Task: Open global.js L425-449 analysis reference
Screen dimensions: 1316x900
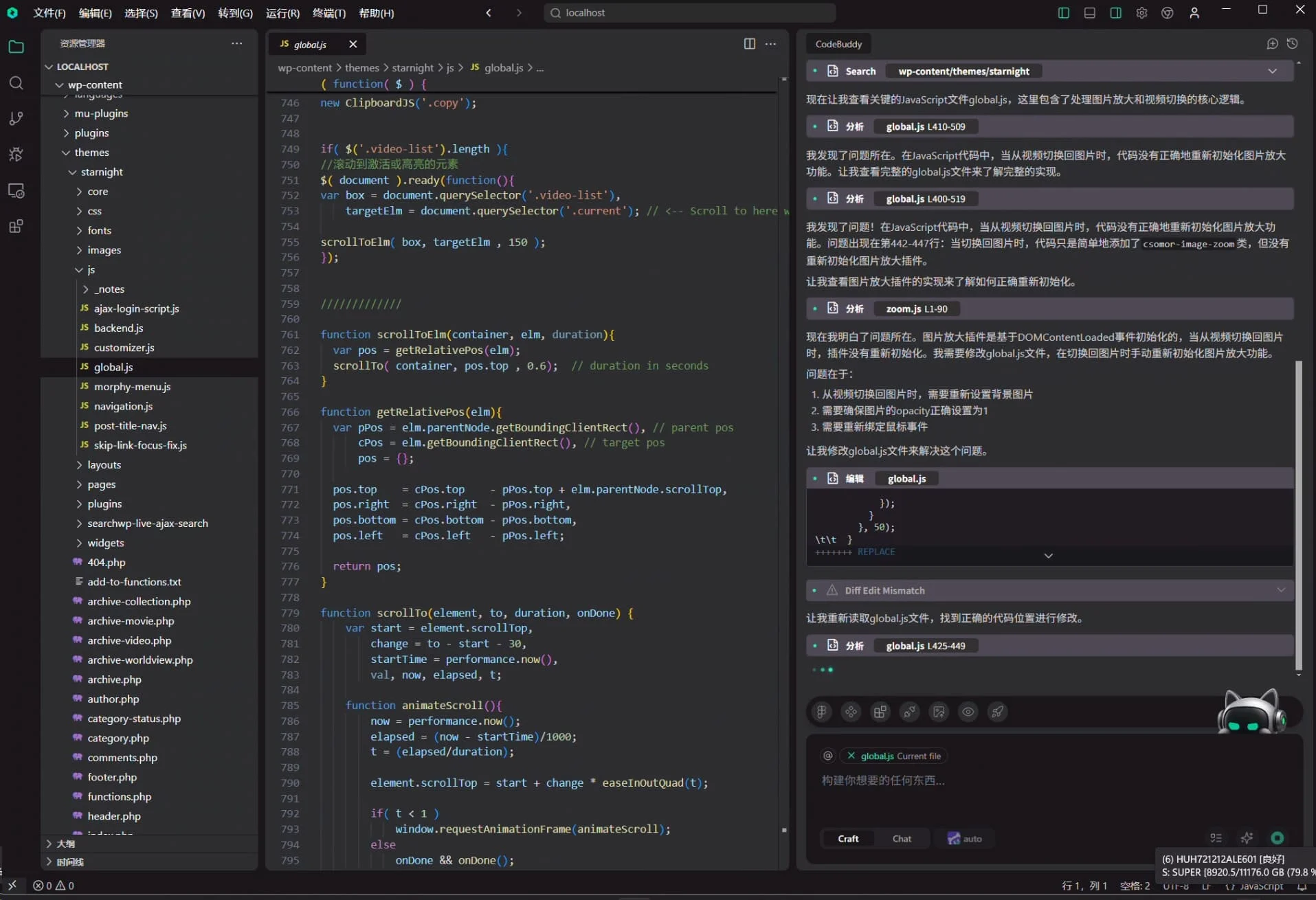Action: pos(926,646)
